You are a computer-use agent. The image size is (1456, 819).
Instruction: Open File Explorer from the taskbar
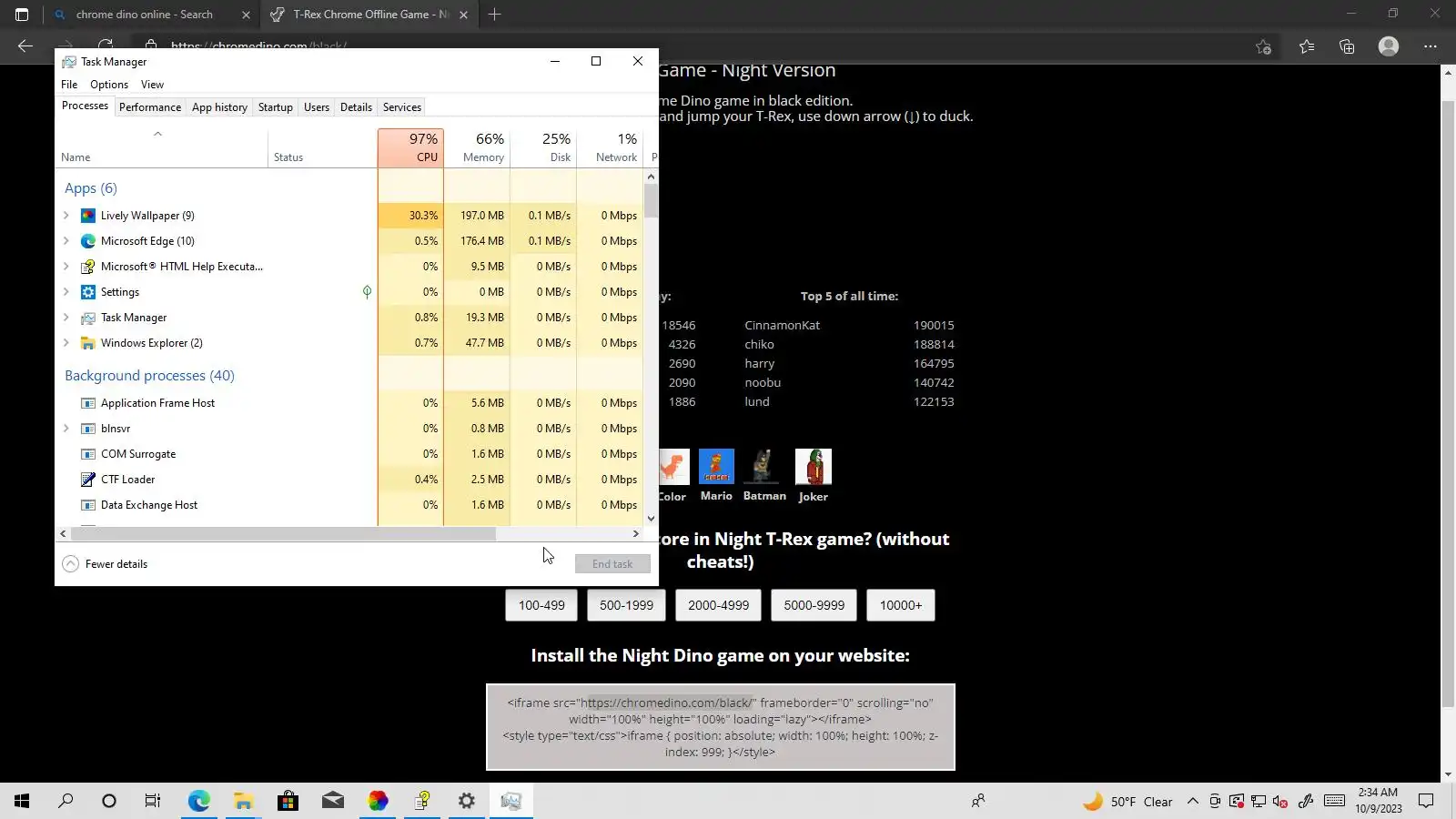[243, 801]
